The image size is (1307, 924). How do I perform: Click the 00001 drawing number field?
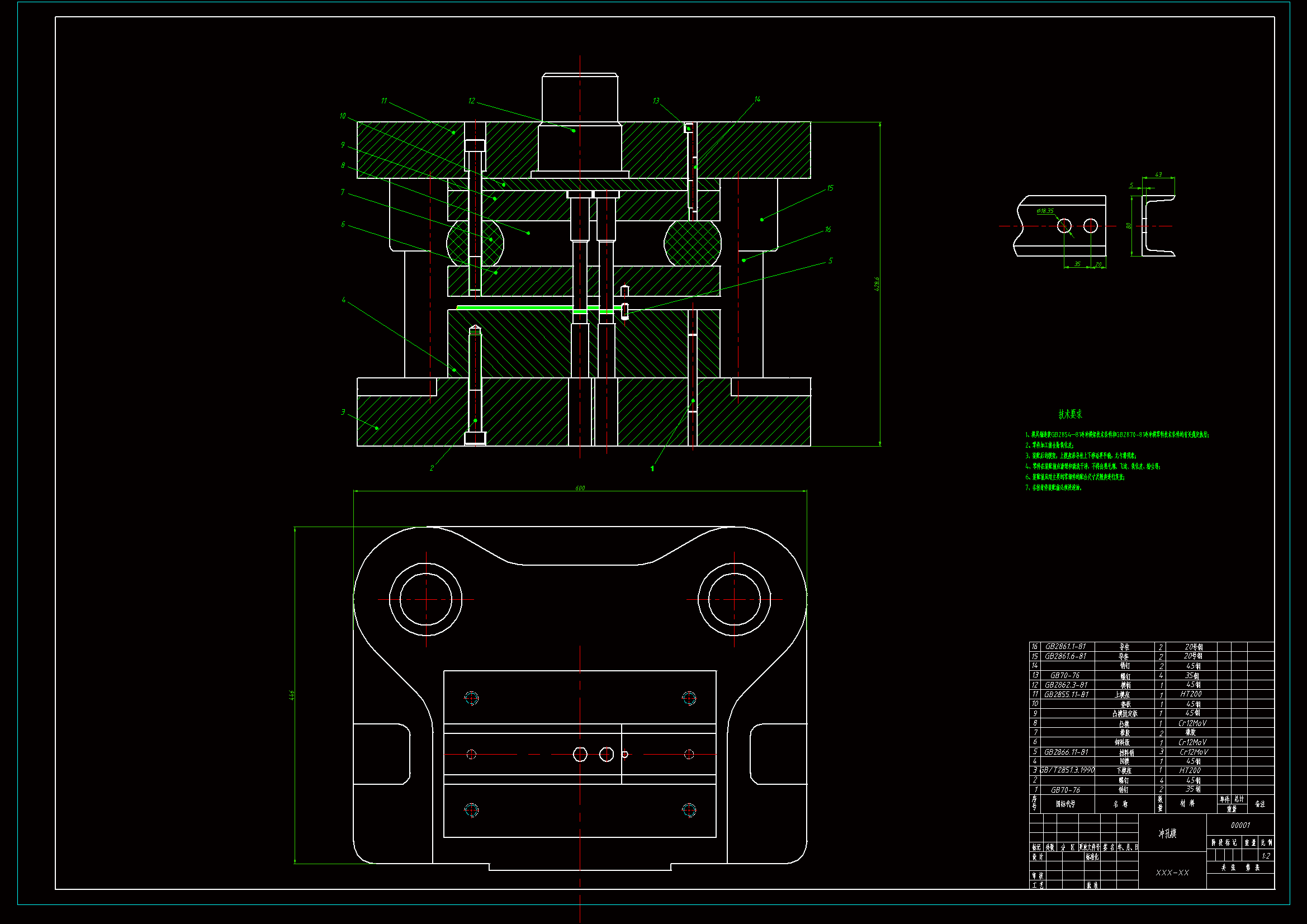[x=1240, y=825]
